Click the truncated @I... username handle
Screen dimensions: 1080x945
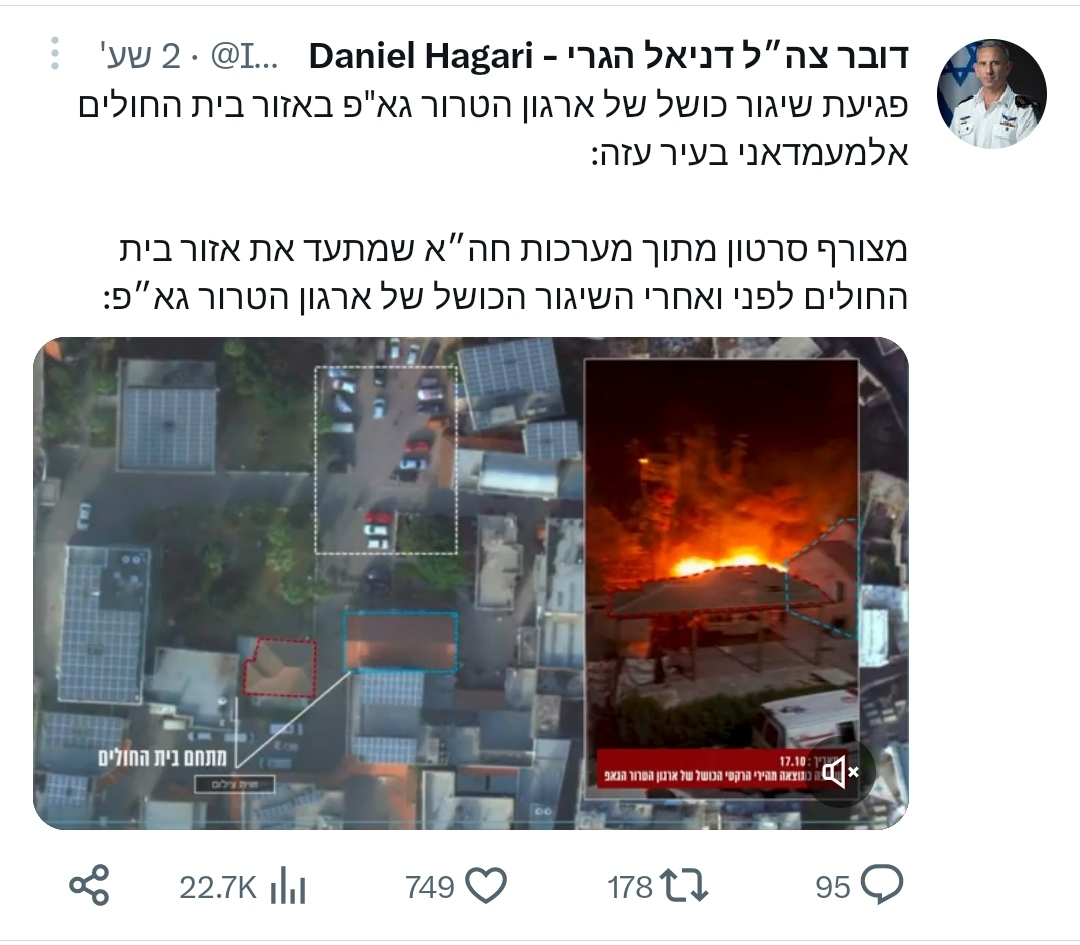pyautogui.click(x=245, y=56)
